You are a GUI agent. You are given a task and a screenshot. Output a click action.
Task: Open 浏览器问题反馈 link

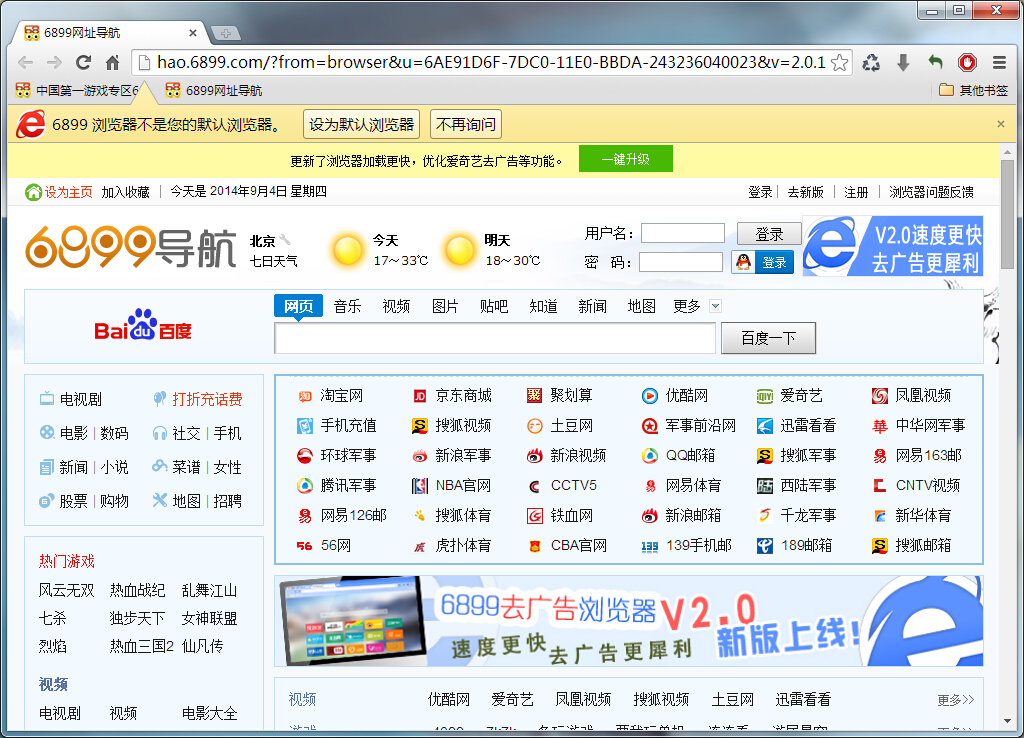click(931, 192)
